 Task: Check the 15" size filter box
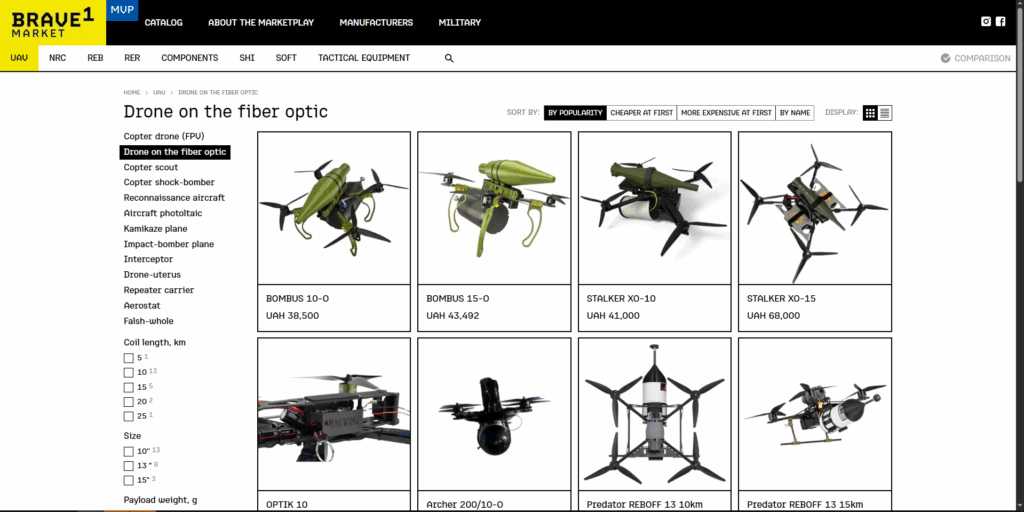[x=129, y=480]
